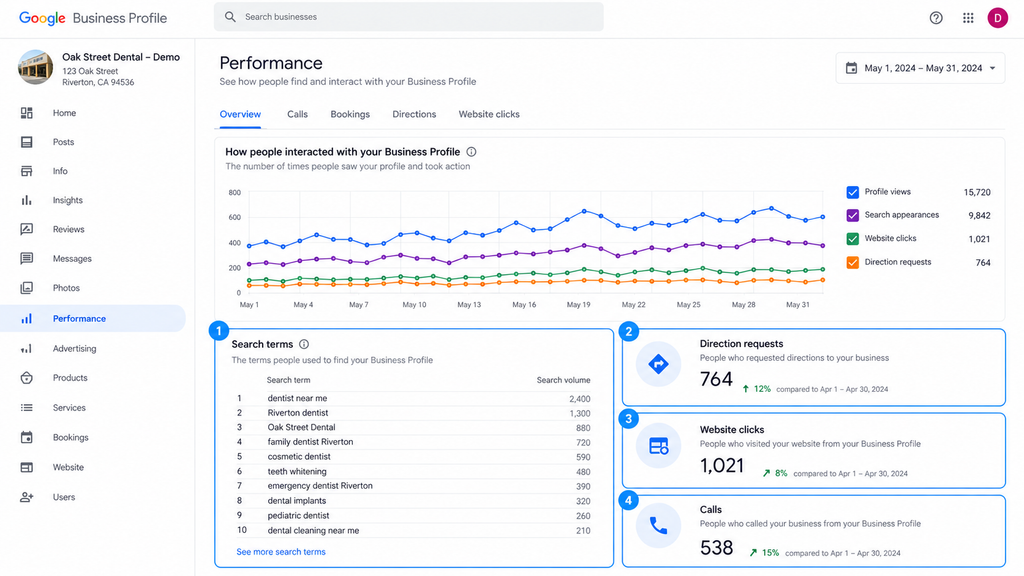1024x576 pixels.
Task: Open the Messages icon
Action: pyautogui.click(x=27, y=259)
